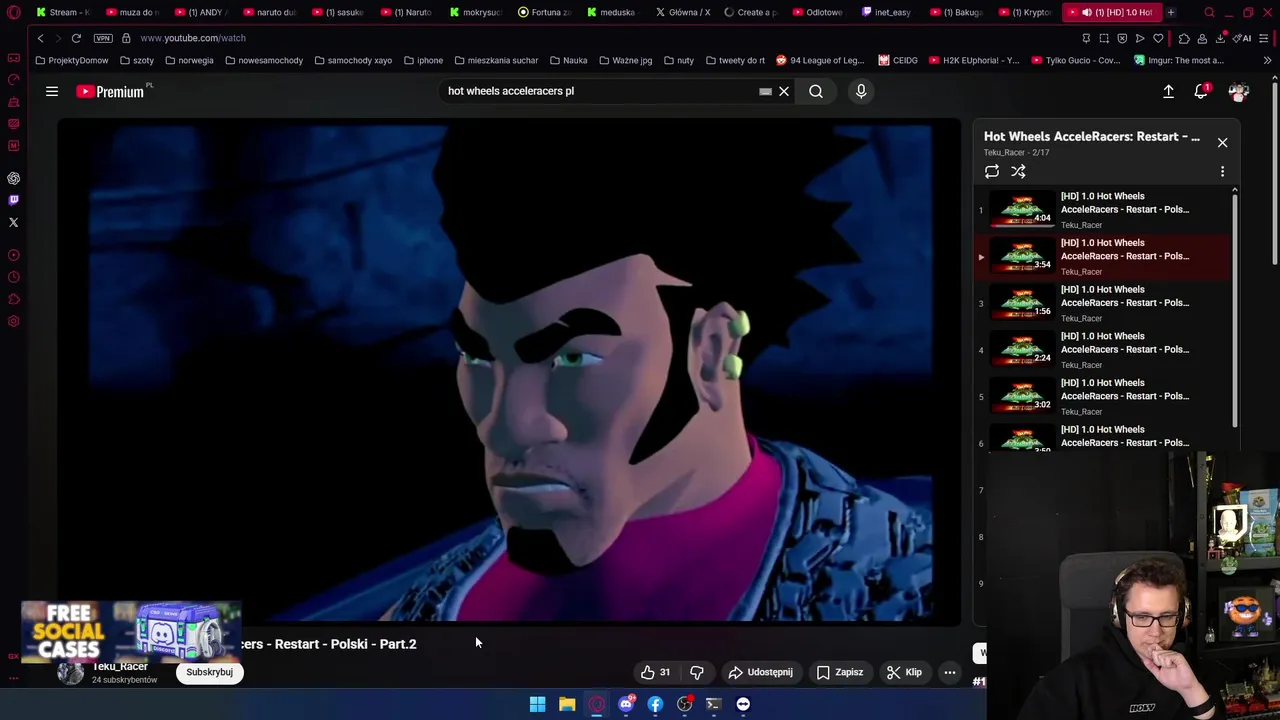Screen dimensions: 1280x720
Task: Open YouTube notifications bell
Action: 1201,91
